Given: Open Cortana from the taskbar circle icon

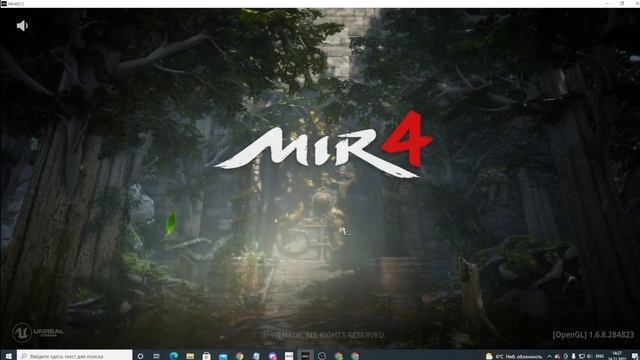Looking at the screenshot, I should [140, 356].
